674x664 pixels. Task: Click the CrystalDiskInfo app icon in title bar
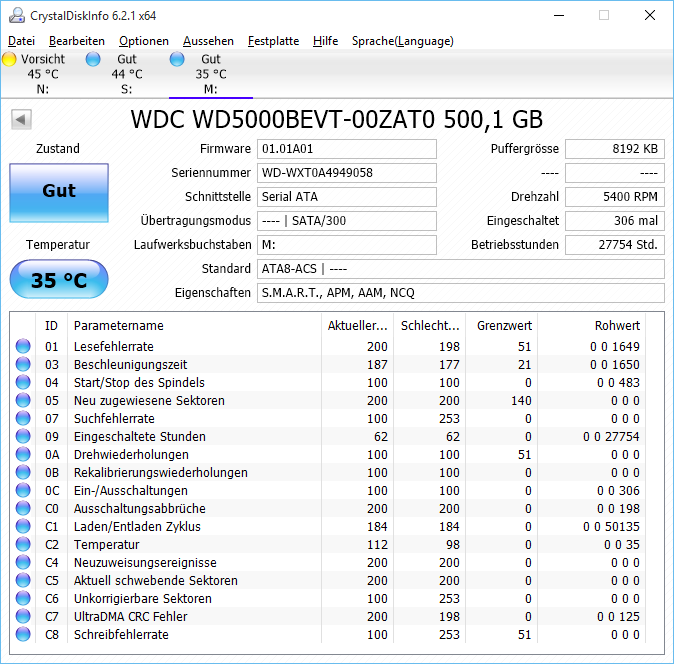17,15
